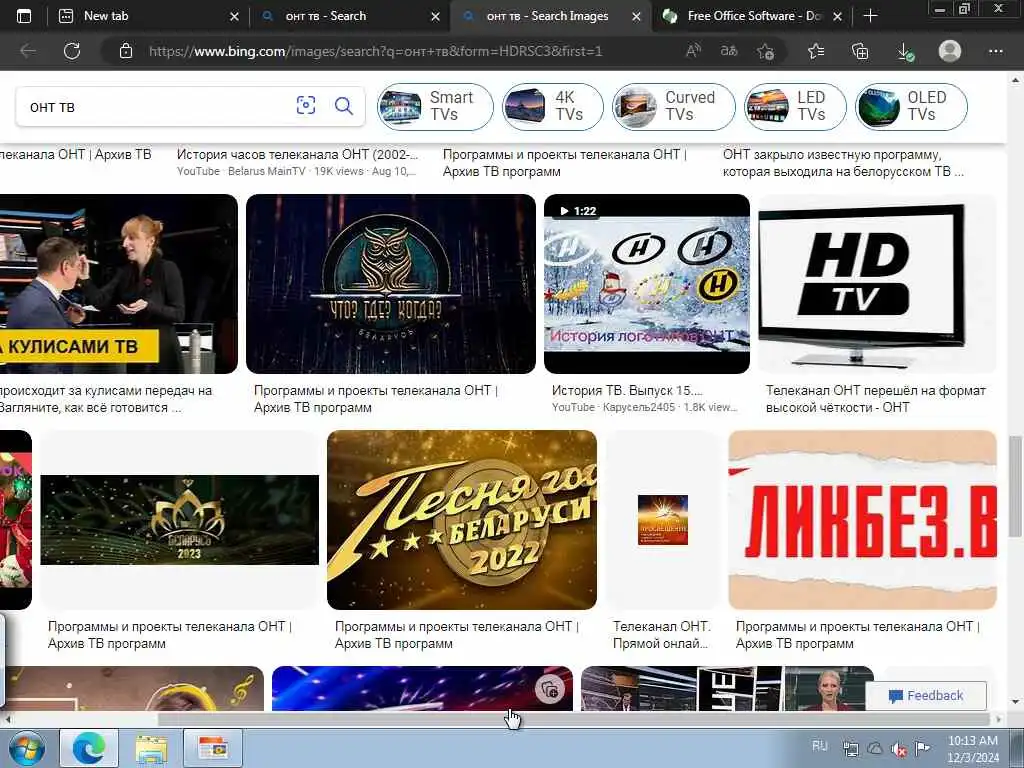Filter results by 4K TVs
Viewport: 1024px width, 768px height.
click(x=552, y=106)
